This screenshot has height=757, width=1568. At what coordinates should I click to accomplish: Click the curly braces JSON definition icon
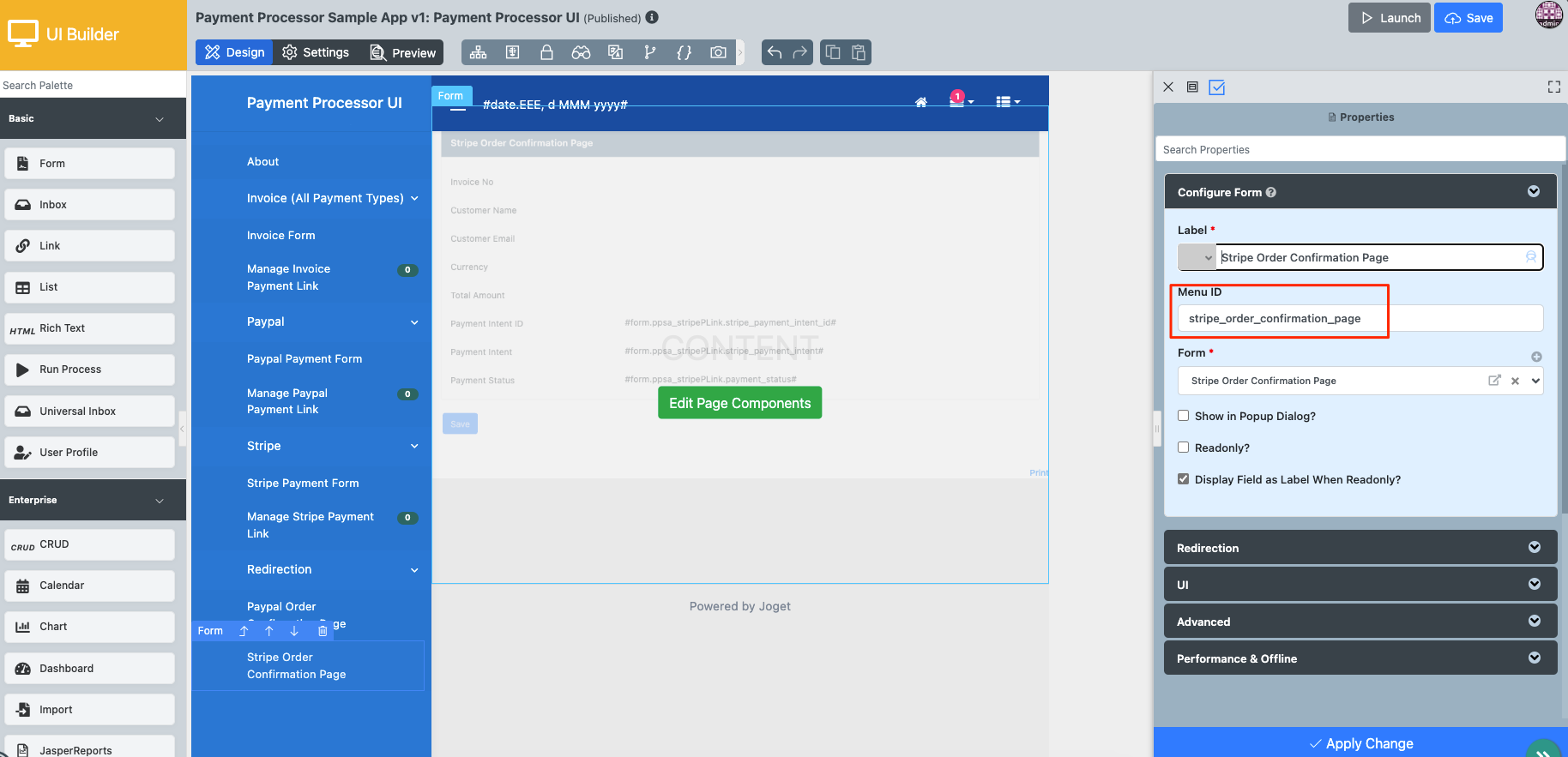point(684,52)
